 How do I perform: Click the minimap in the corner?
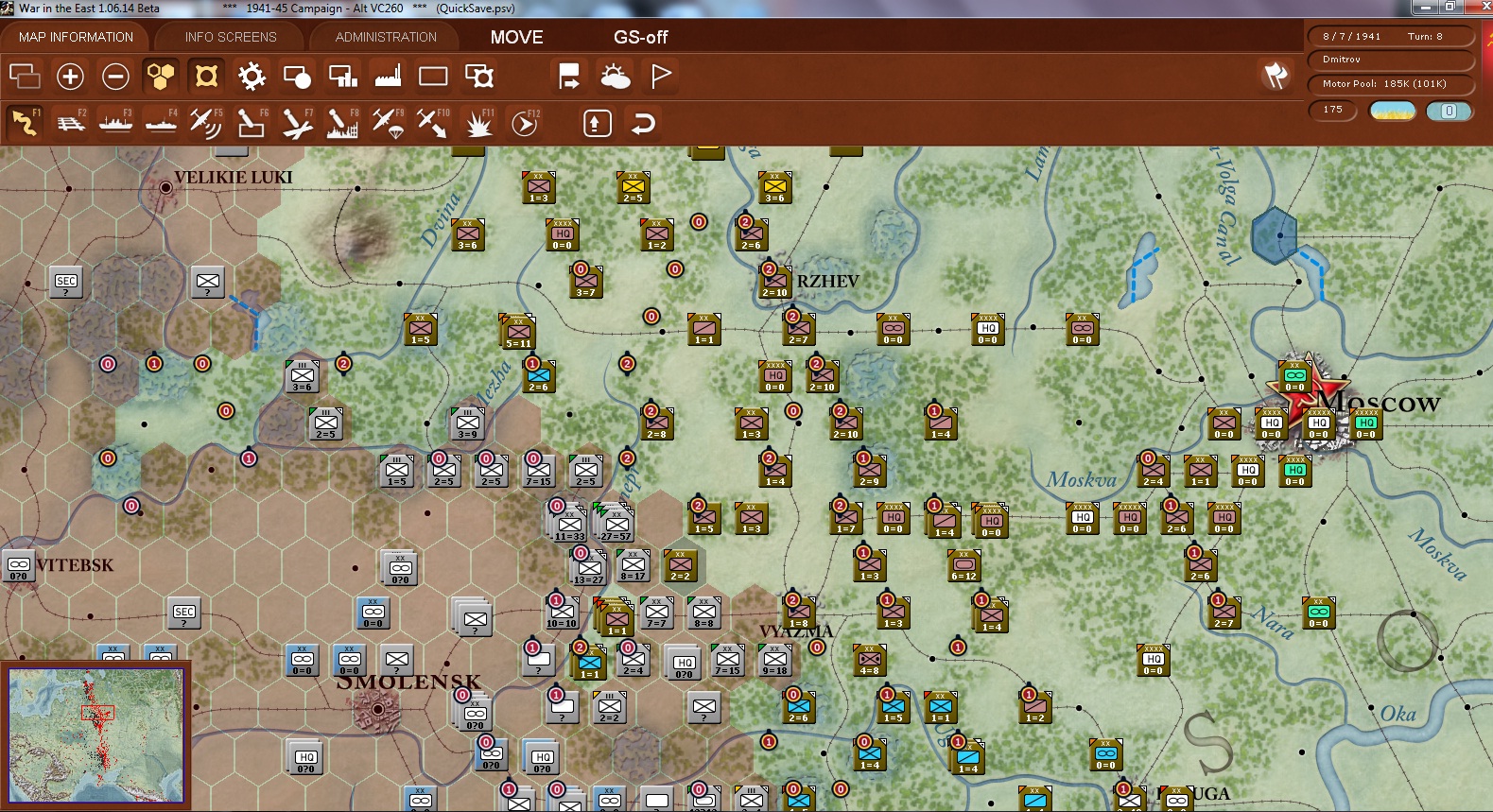[x=95, y=734]
